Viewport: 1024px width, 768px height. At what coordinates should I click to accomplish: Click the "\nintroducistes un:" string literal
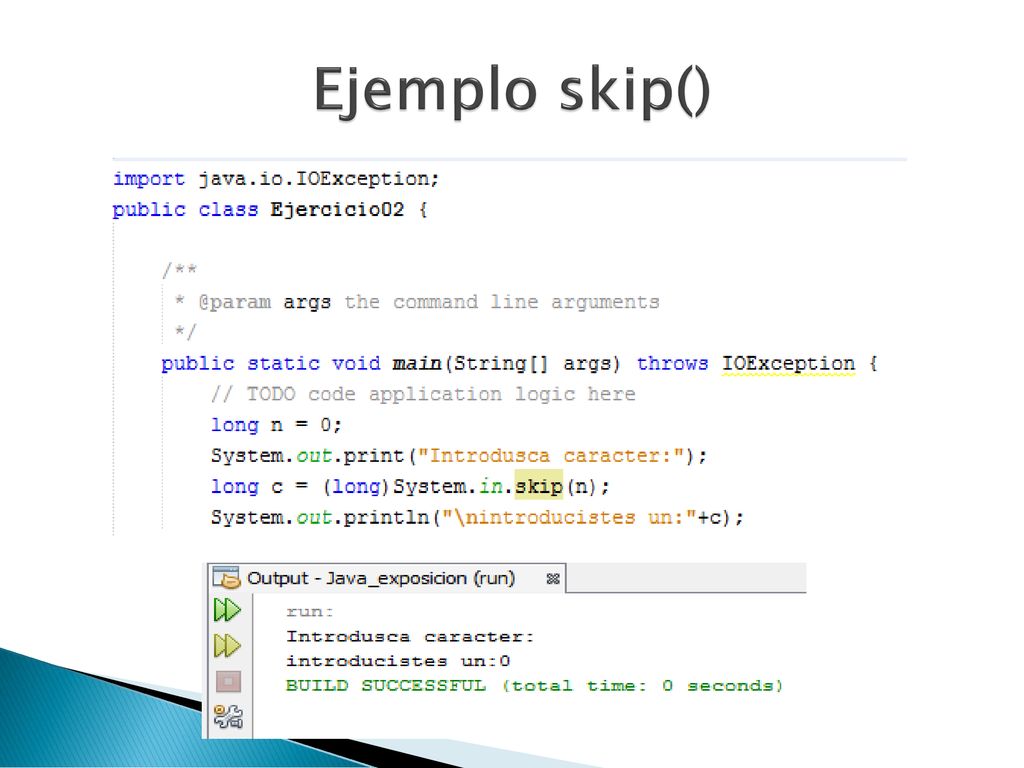[569, 517]
